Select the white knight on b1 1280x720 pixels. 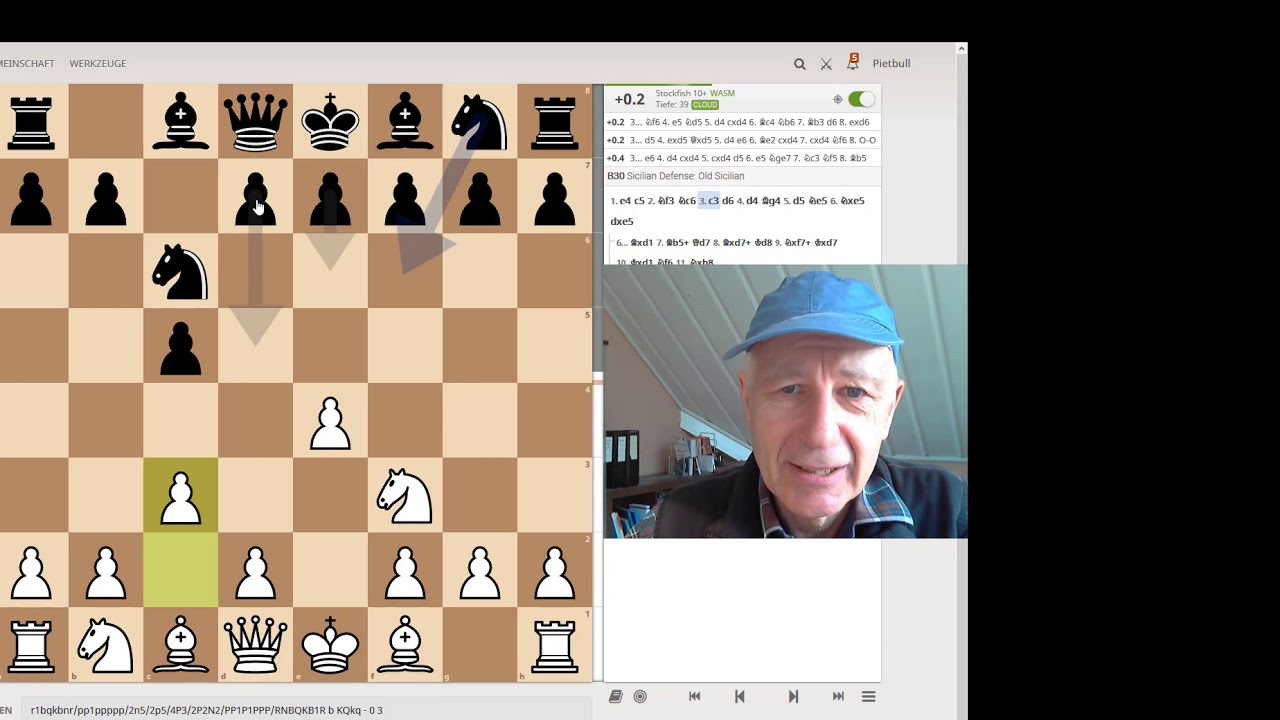coord(106,645)
